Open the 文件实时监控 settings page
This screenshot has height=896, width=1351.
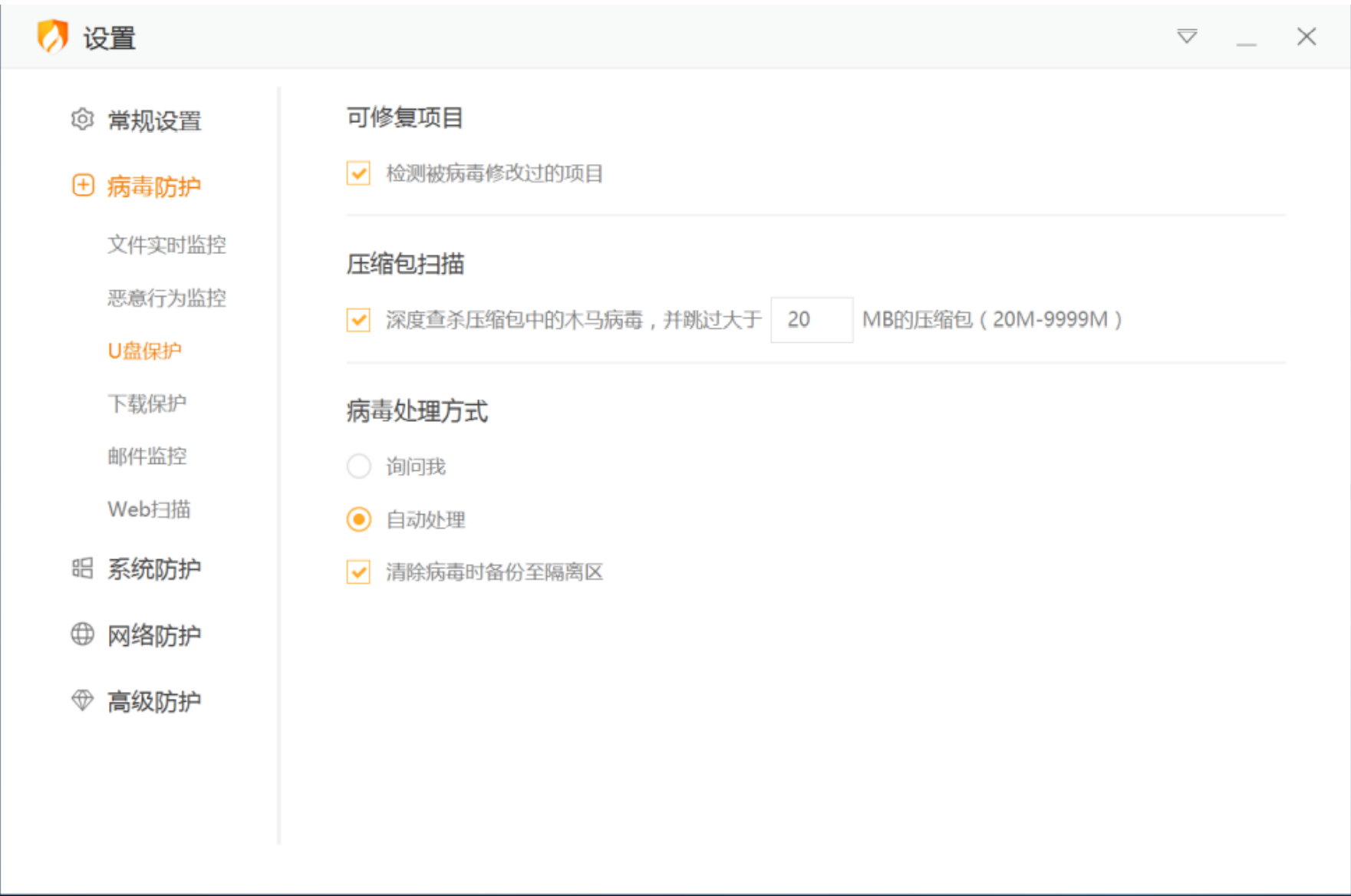pos(166,245)
